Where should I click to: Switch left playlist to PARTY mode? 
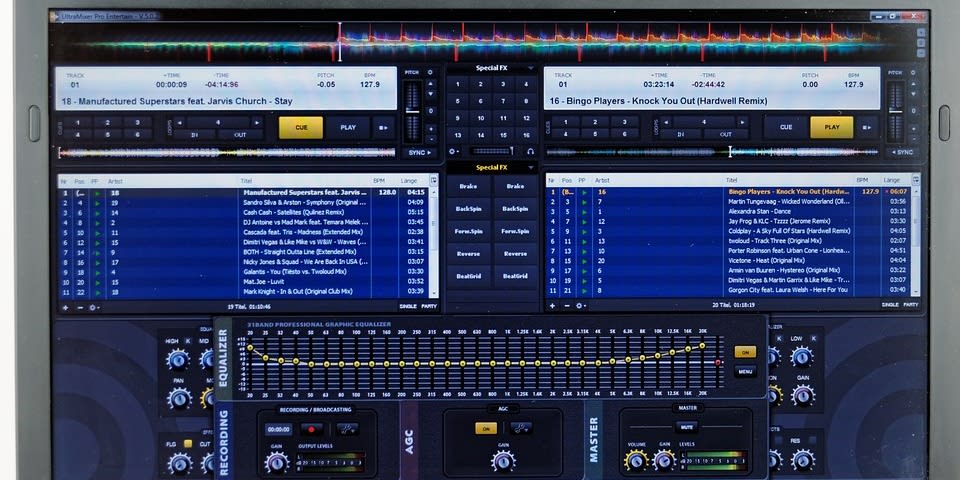click(x=429, y=307)
